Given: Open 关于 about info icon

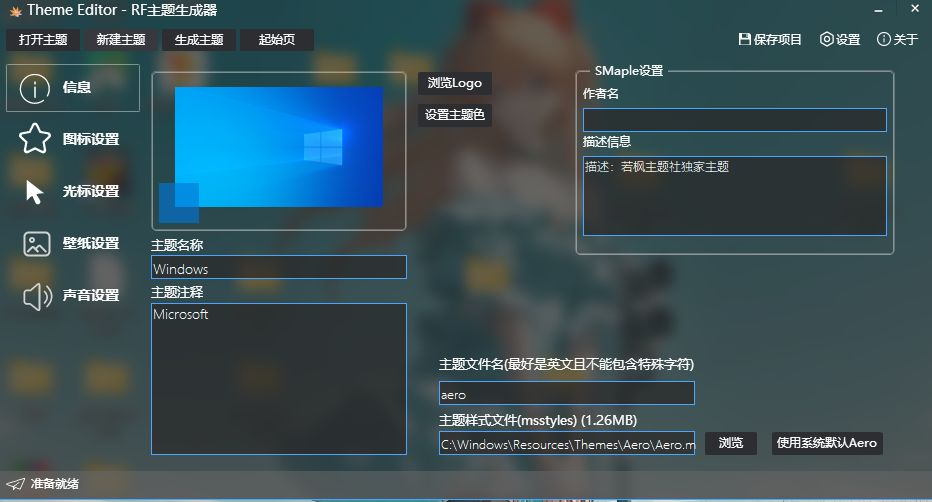Looking at the screenshot, I should pyautogui.click(x=884, y=39).
